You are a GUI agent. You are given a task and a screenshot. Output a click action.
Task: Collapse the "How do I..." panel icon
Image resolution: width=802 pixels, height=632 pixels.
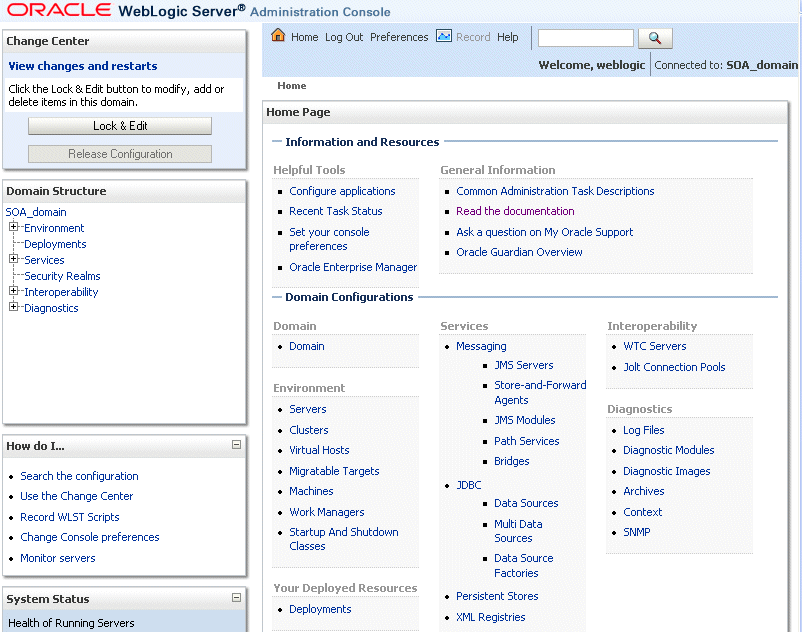[237, 446]
